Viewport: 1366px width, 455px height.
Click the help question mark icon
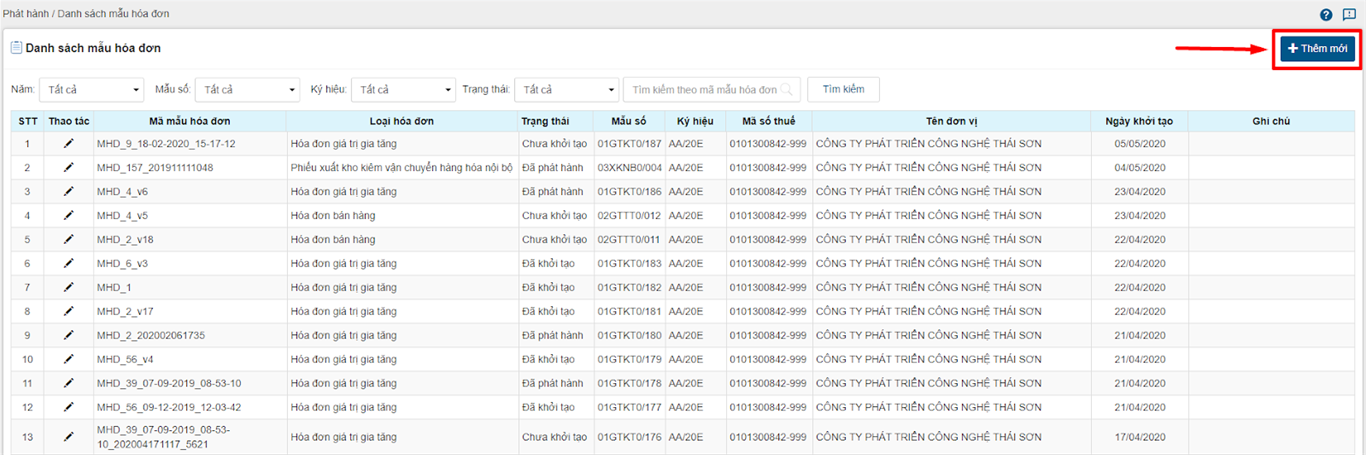(x=1326, y=14)
